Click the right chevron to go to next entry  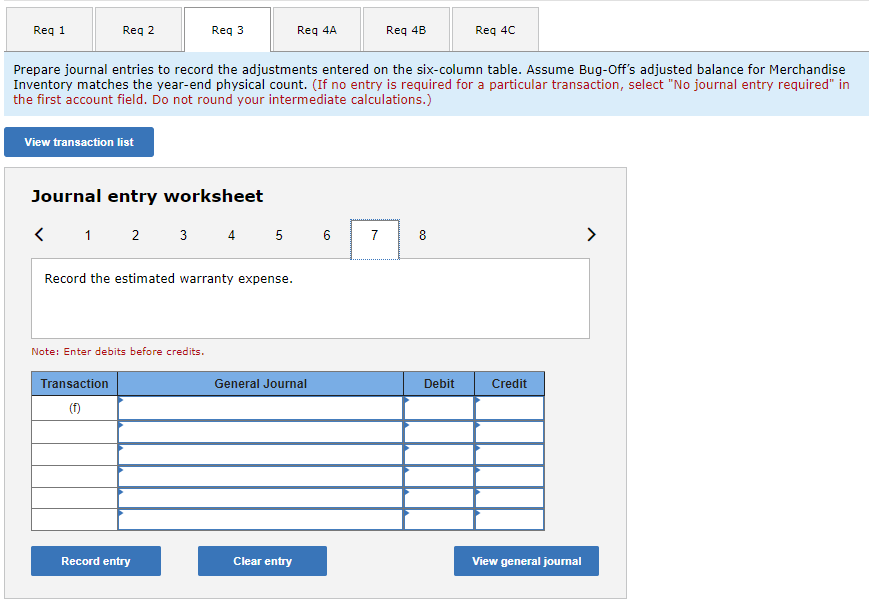591,234
